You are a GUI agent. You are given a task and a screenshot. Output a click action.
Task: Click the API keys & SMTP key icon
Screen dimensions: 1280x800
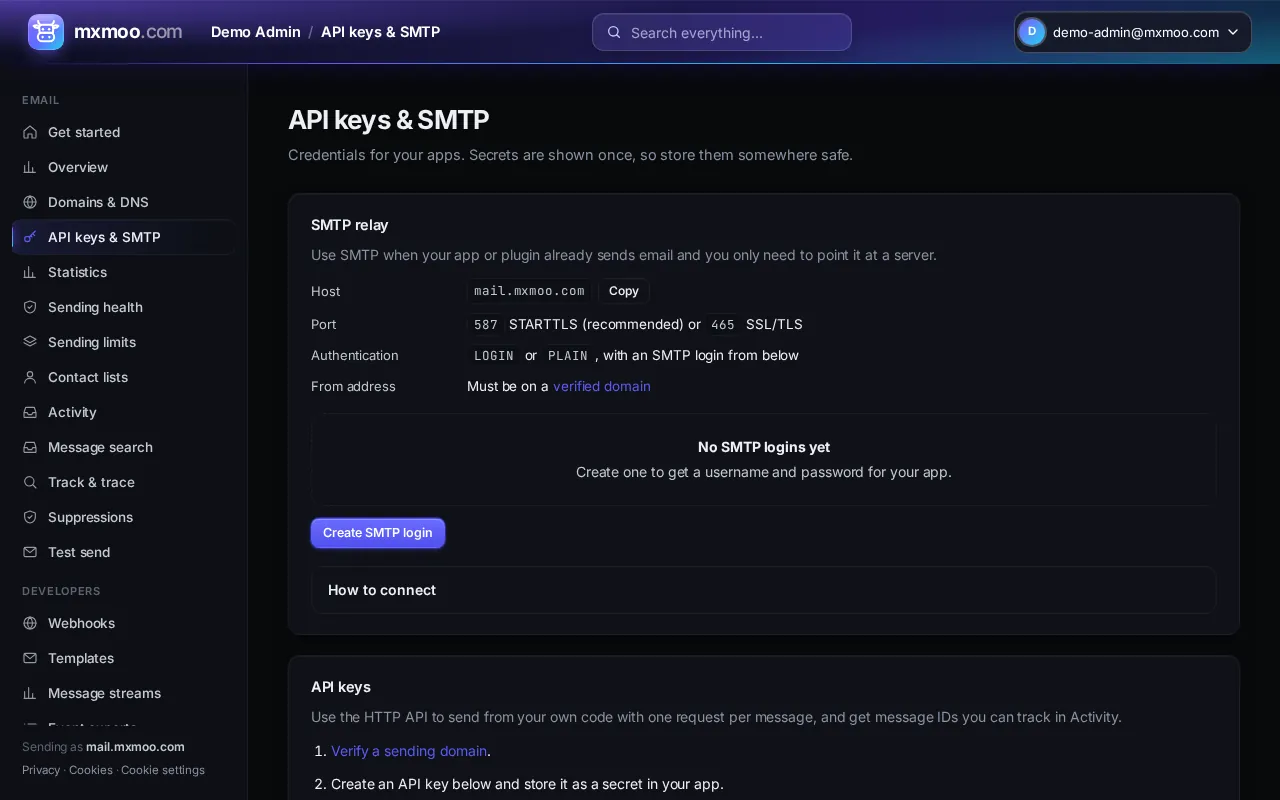coord(30,237)
